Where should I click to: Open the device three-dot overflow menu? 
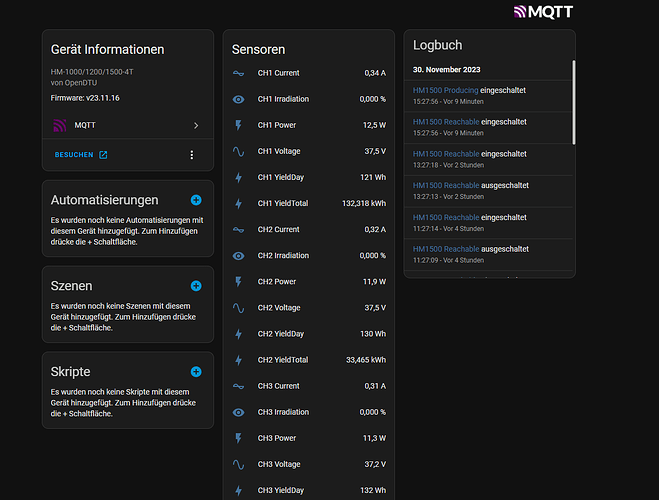pyautogui.click(x=192, y=155)
